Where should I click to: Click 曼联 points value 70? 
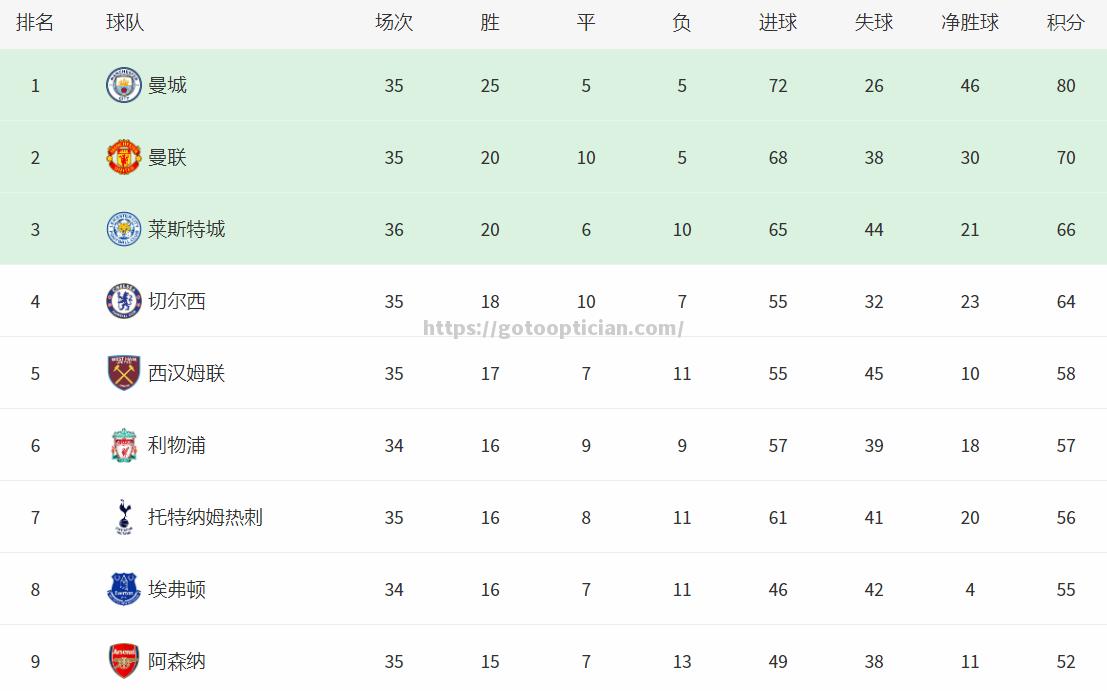coord(1066,157)
